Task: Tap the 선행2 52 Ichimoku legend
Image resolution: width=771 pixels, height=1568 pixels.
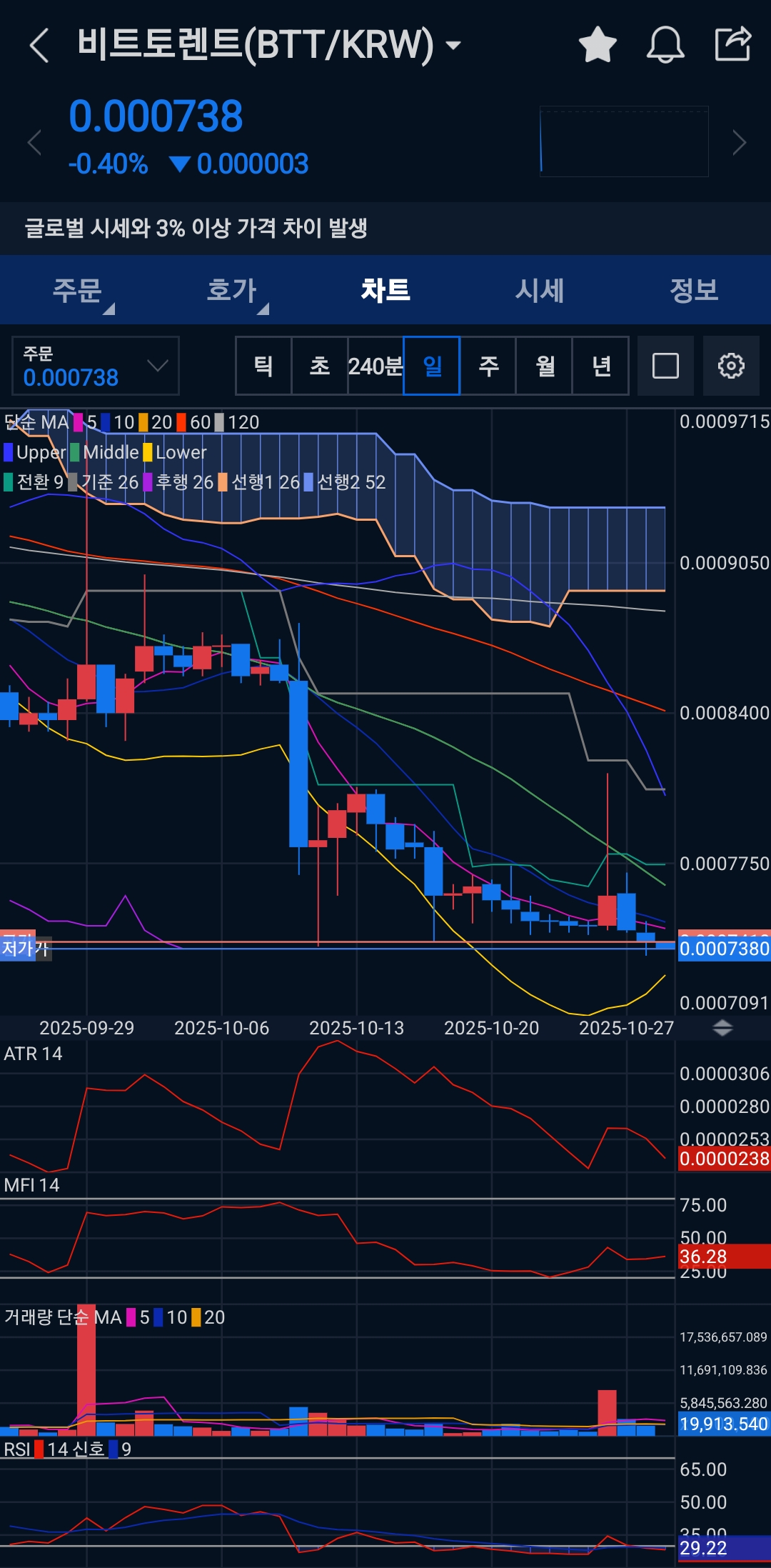Action: (345, 482)
